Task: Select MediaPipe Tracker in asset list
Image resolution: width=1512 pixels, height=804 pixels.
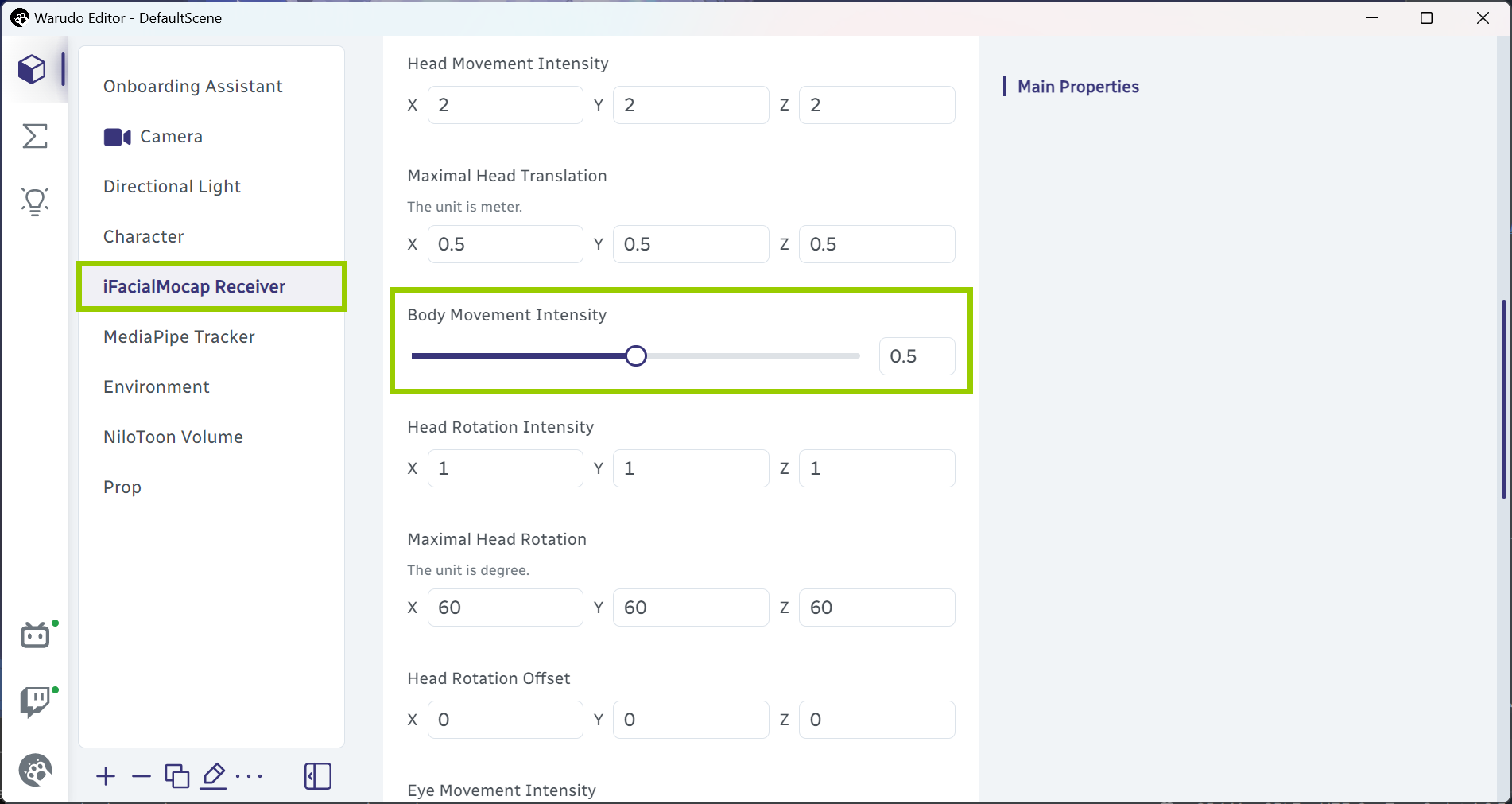Action: 179,337
